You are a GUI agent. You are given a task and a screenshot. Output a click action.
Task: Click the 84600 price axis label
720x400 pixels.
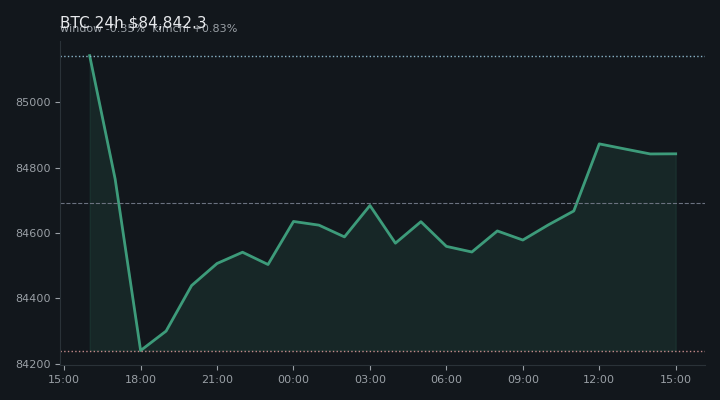tap(33, 233)
